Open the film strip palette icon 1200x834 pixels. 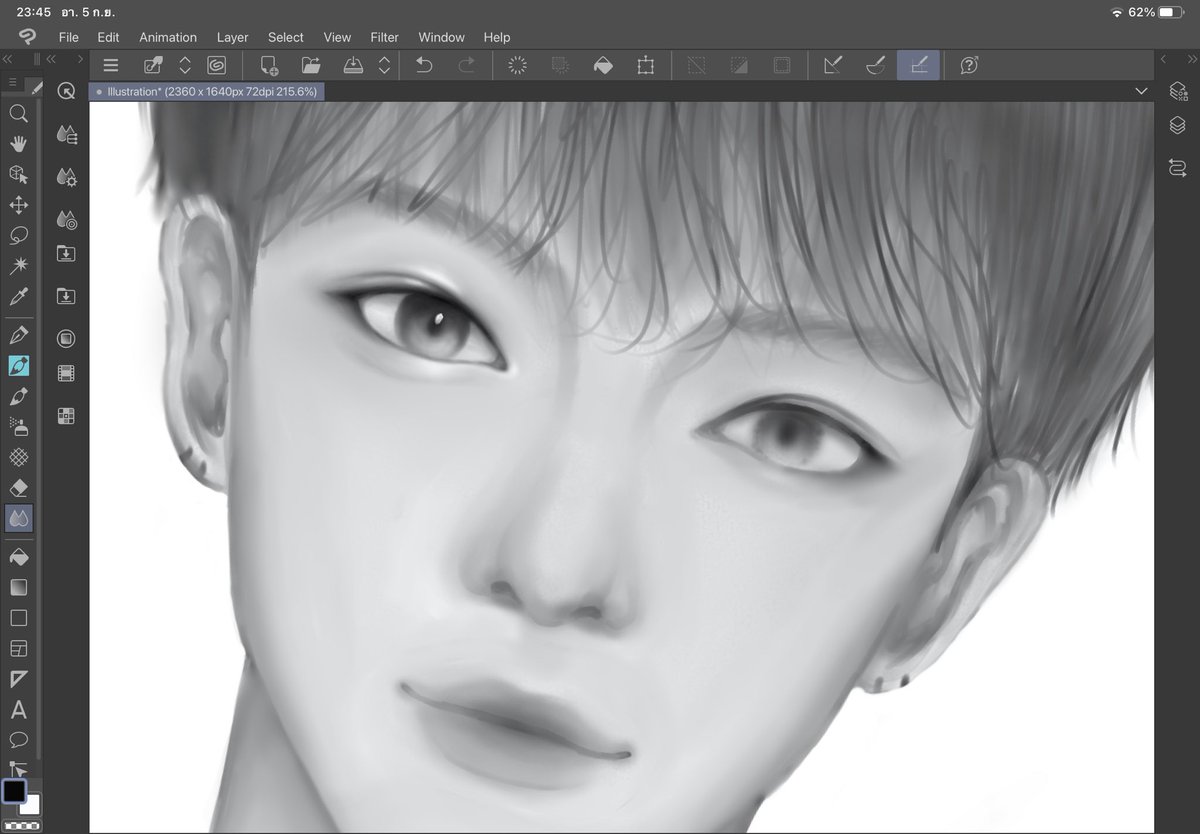pos(66,374)
